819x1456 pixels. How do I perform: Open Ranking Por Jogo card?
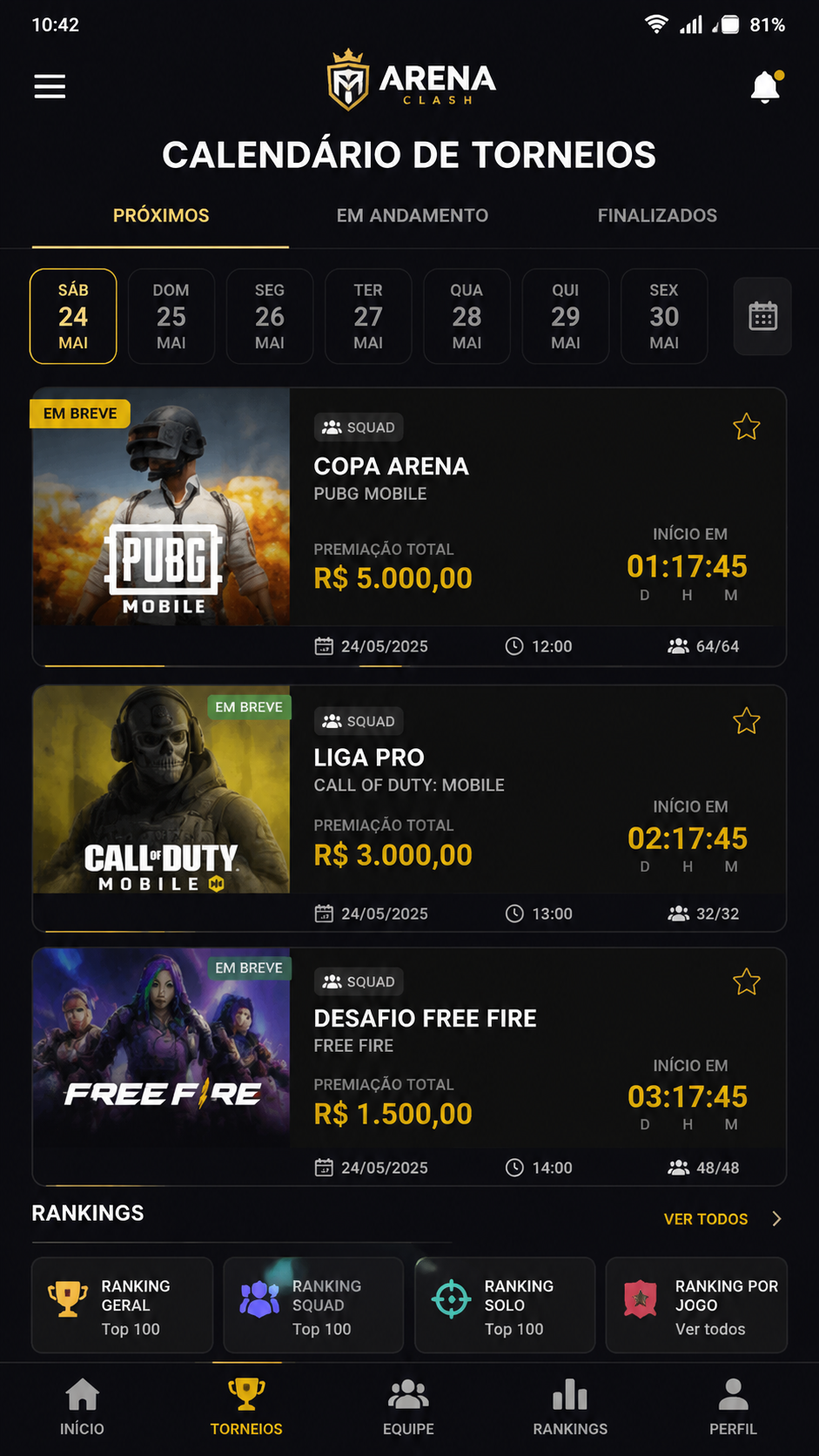tap(696, 1305)
